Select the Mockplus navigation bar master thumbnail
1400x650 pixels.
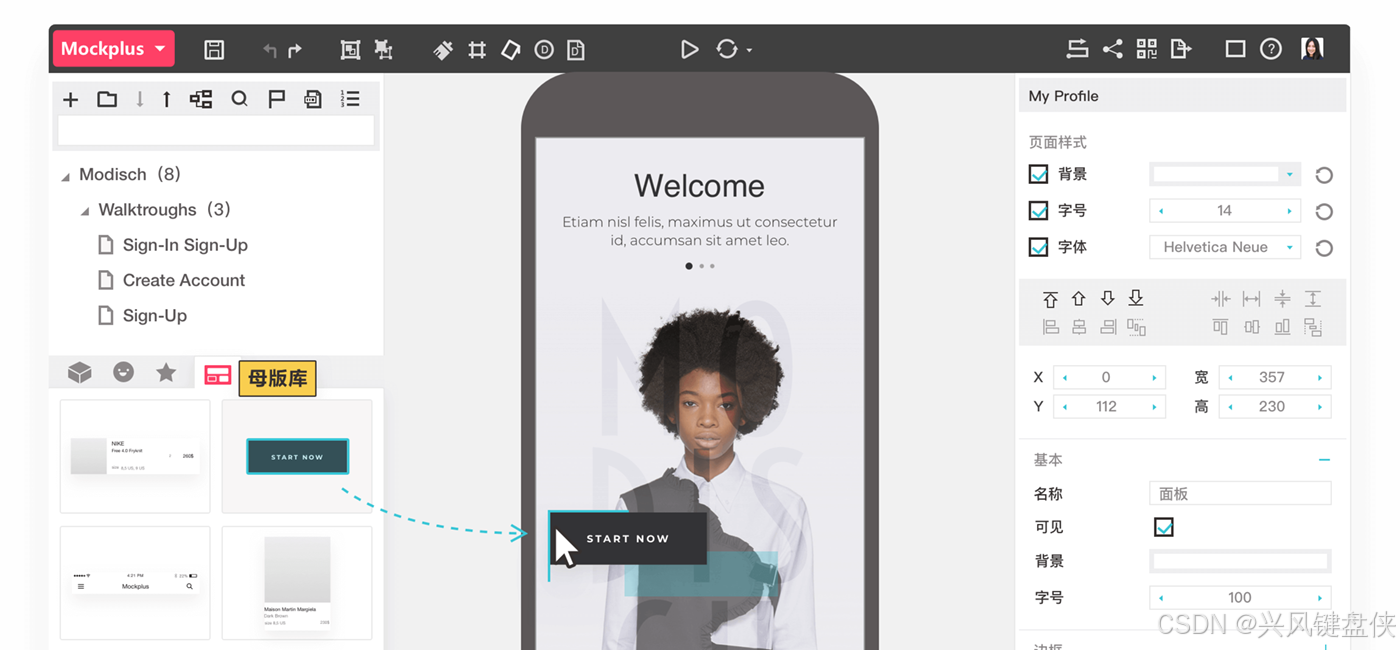click(135, 583)
